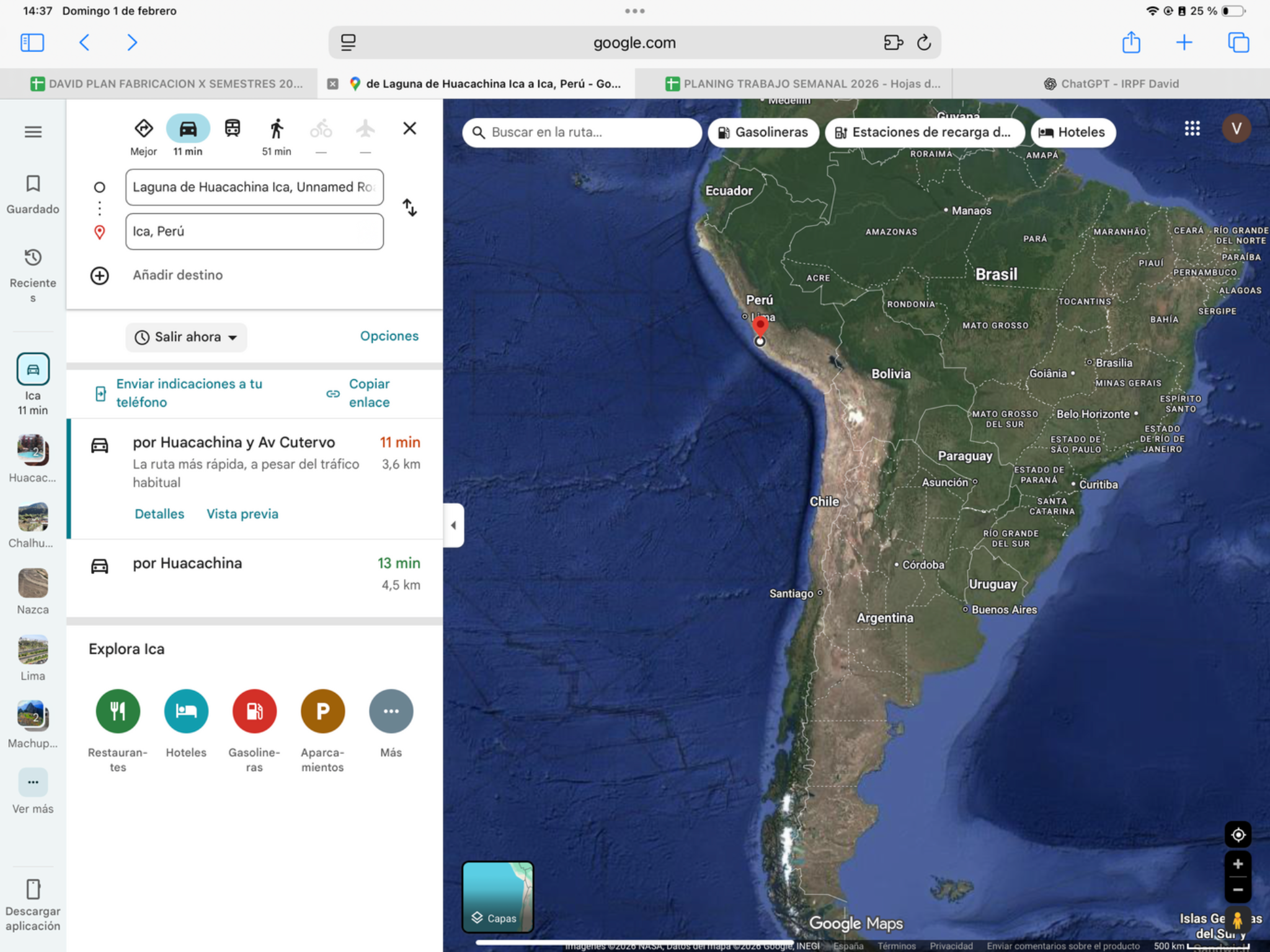The height and width of the screenshot is (952, 1270).
Task: Focus the Buscar en la ruta field
Action: pos(582,132)
